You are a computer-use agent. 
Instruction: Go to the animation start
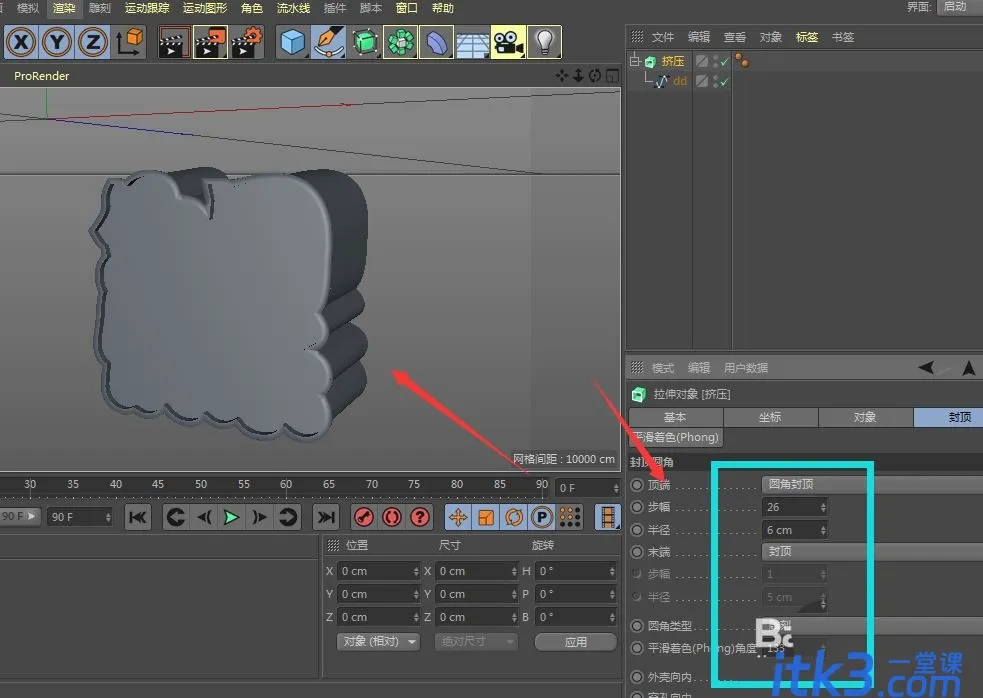[137, 517]
